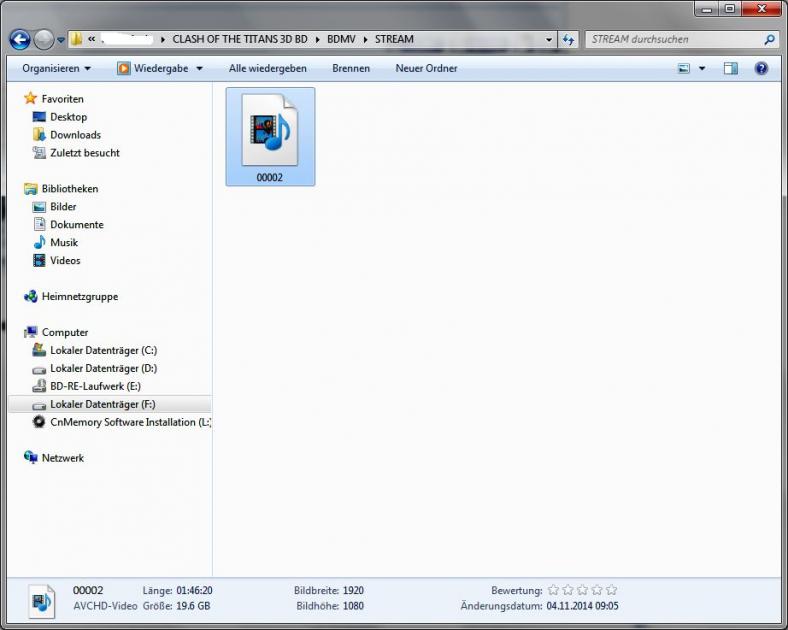Open the Bilder library
Viewport: 788px width, 630px height.
[63, 207]
